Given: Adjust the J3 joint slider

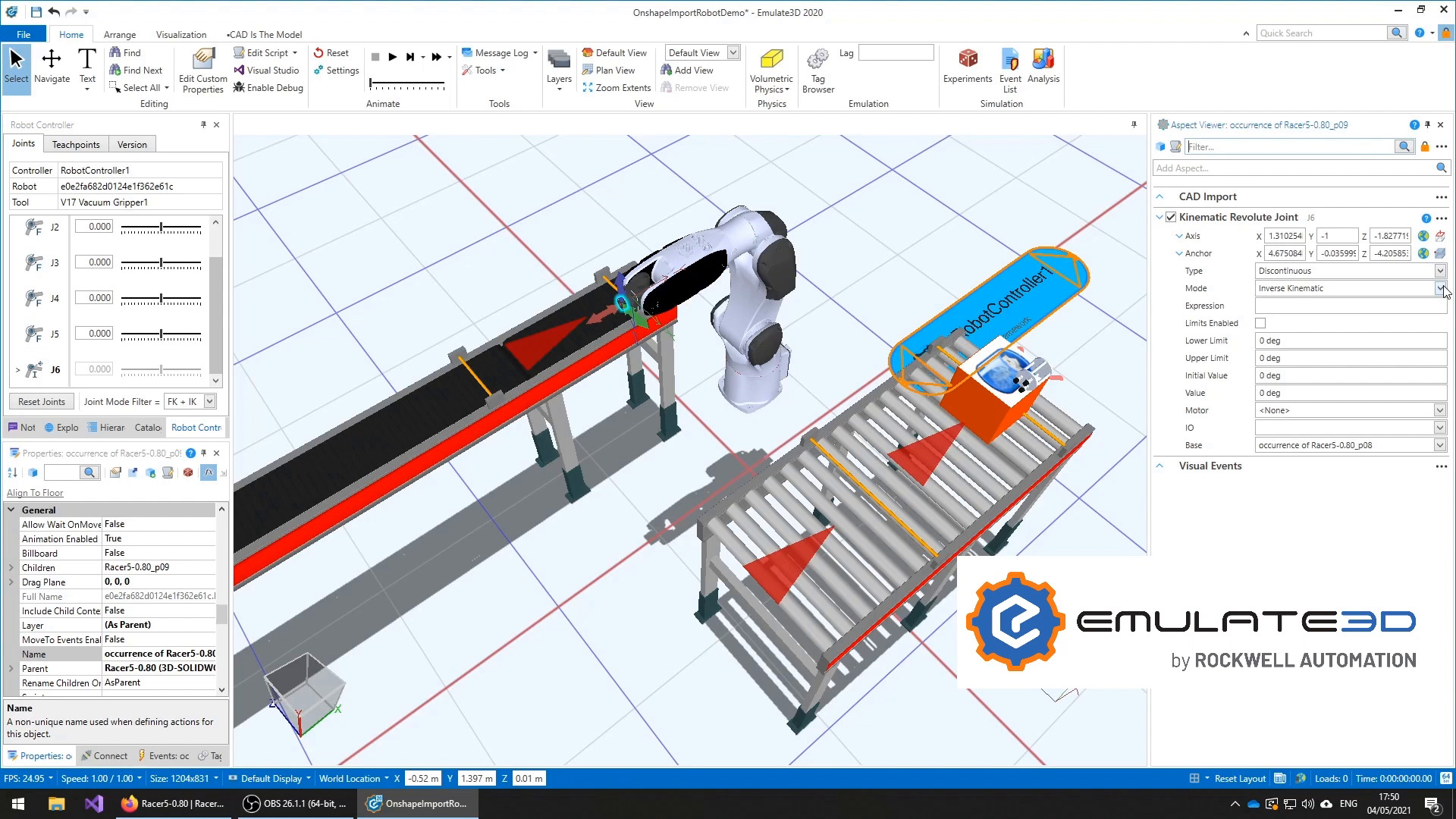Looking at the screenshot, I should tap(161, 263).
